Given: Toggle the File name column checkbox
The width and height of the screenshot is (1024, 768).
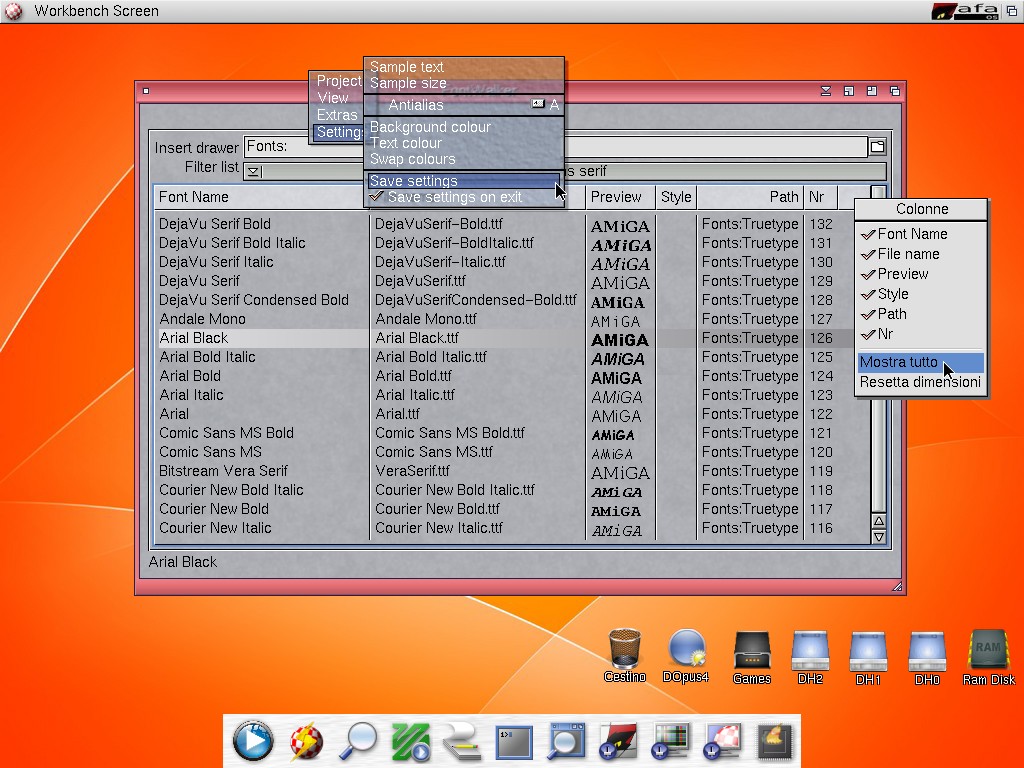Looking at the screenshot, I should (907, 254).
